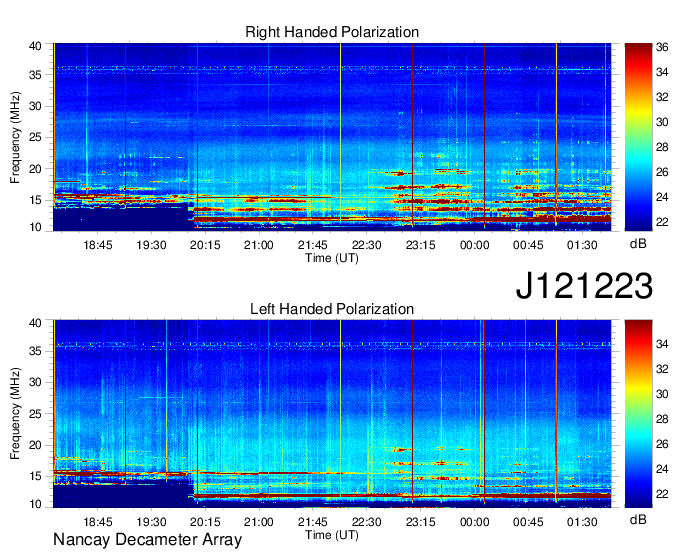The height and width of the screenshot is (552, 680).
Task: Click the 01:30 tick of Right Handed plot
Action: [582, 245]
